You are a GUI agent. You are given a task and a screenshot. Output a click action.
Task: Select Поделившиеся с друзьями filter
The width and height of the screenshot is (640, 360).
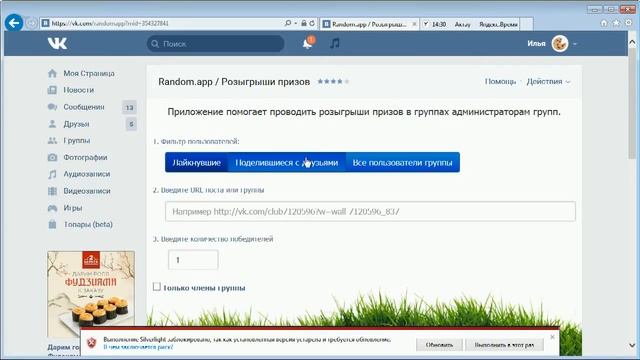click(x=287, y=162)
